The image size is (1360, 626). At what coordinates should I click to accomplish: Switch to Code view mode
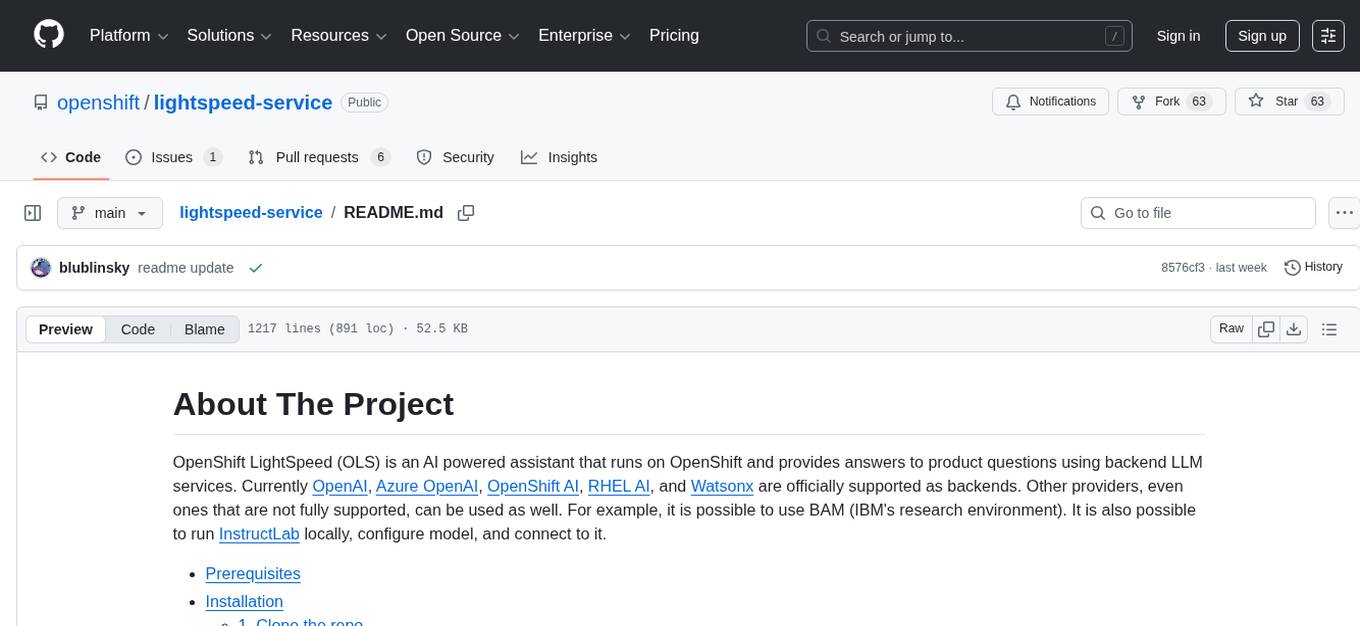(138, 329)
